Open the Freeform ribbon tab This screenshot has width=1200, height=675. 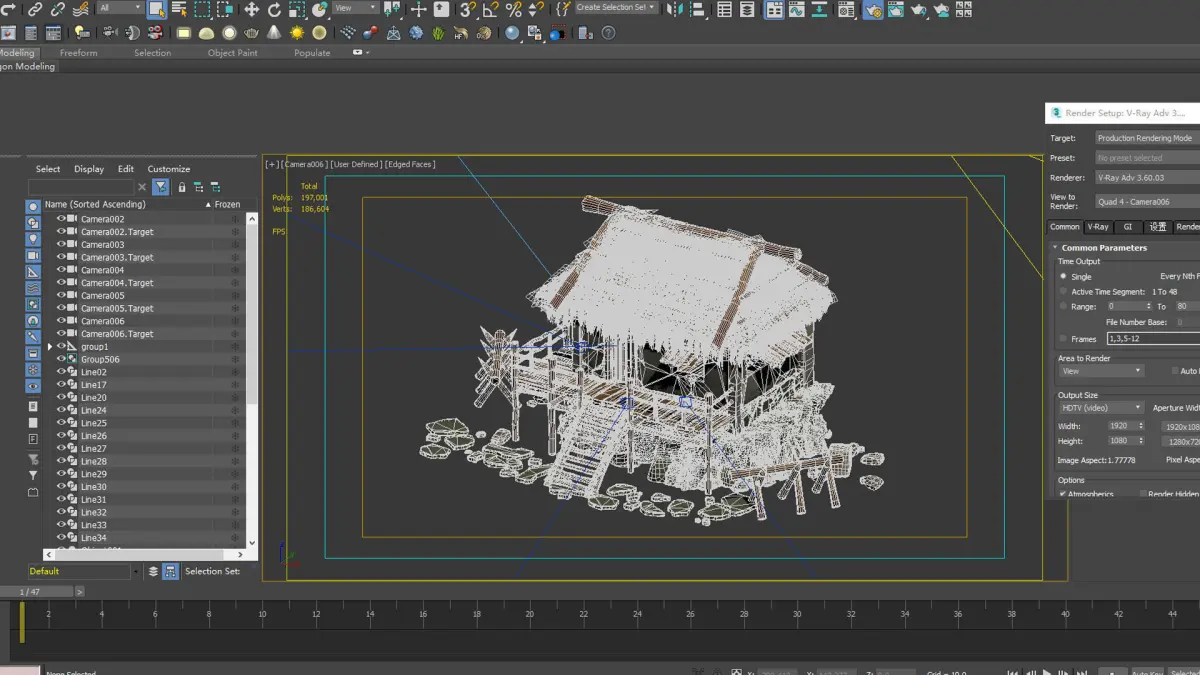click(x=78, y=53)
